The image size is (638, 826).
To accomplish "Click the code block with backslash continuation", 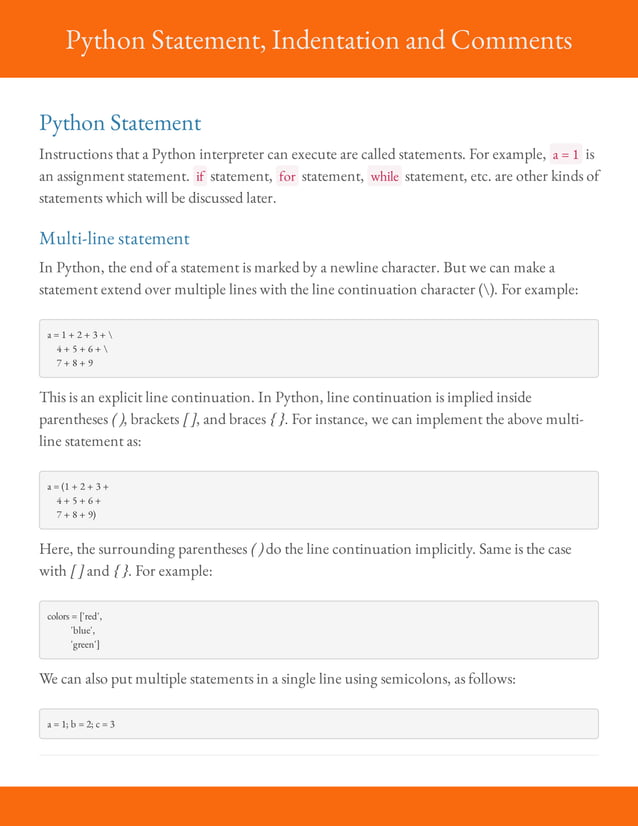I will pyautogui.click(x=318, y=348).
